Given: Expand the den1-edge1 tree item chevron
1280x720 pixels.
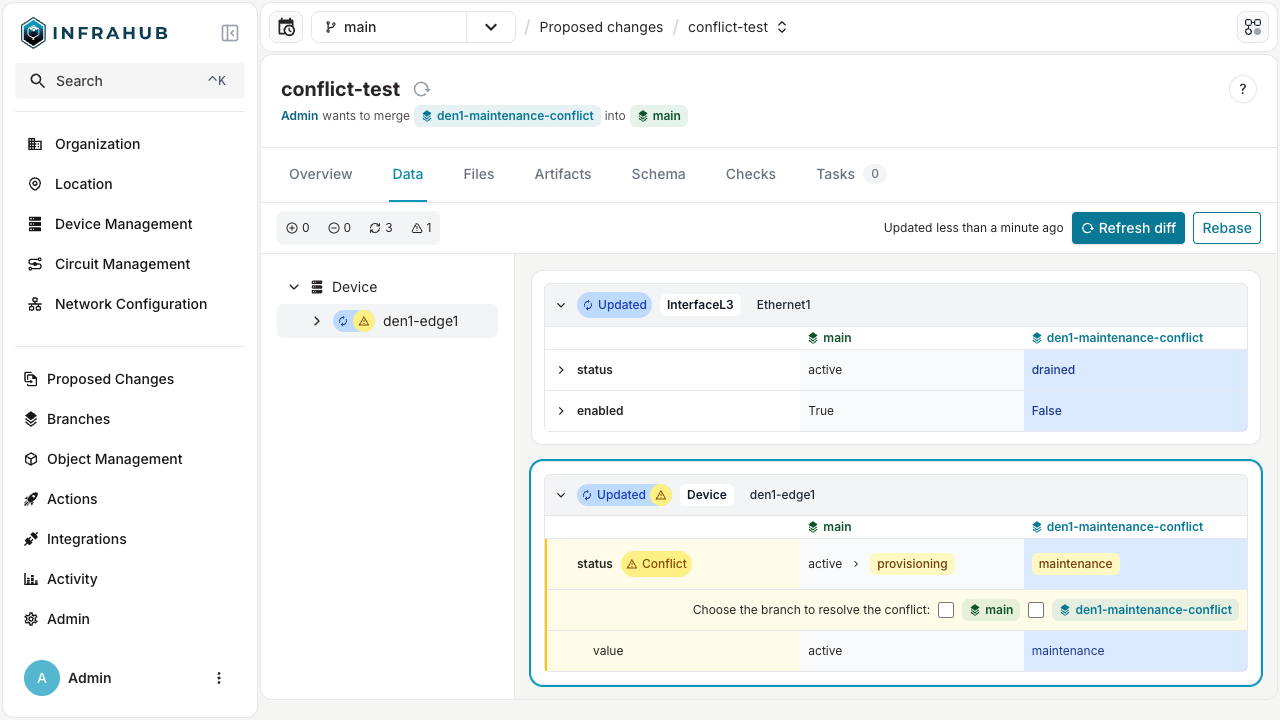Looking at the screenshot, I should [317, 321].
